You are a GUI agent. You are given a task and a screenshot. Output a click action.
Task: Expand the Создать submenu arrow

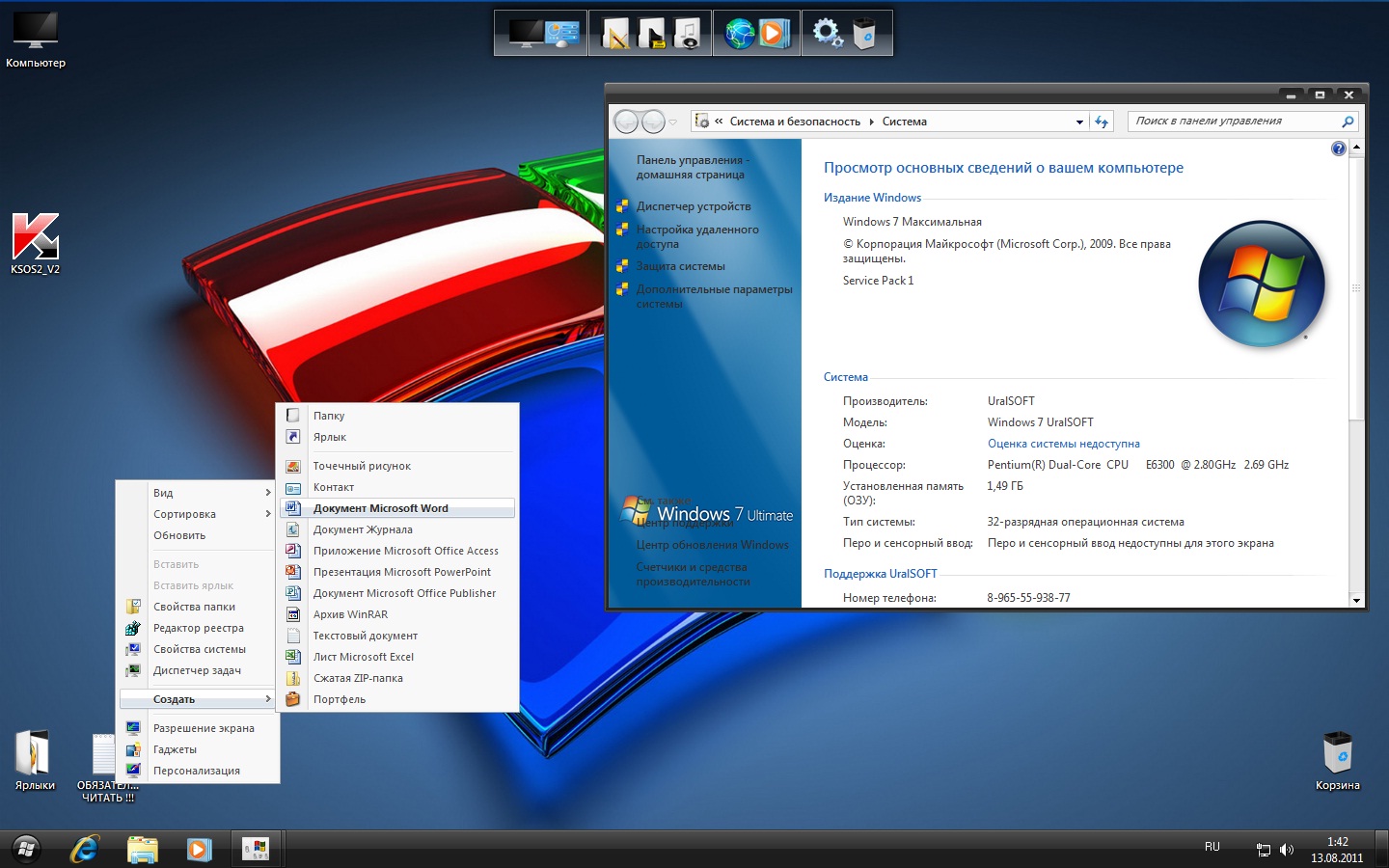pos(268,699)
